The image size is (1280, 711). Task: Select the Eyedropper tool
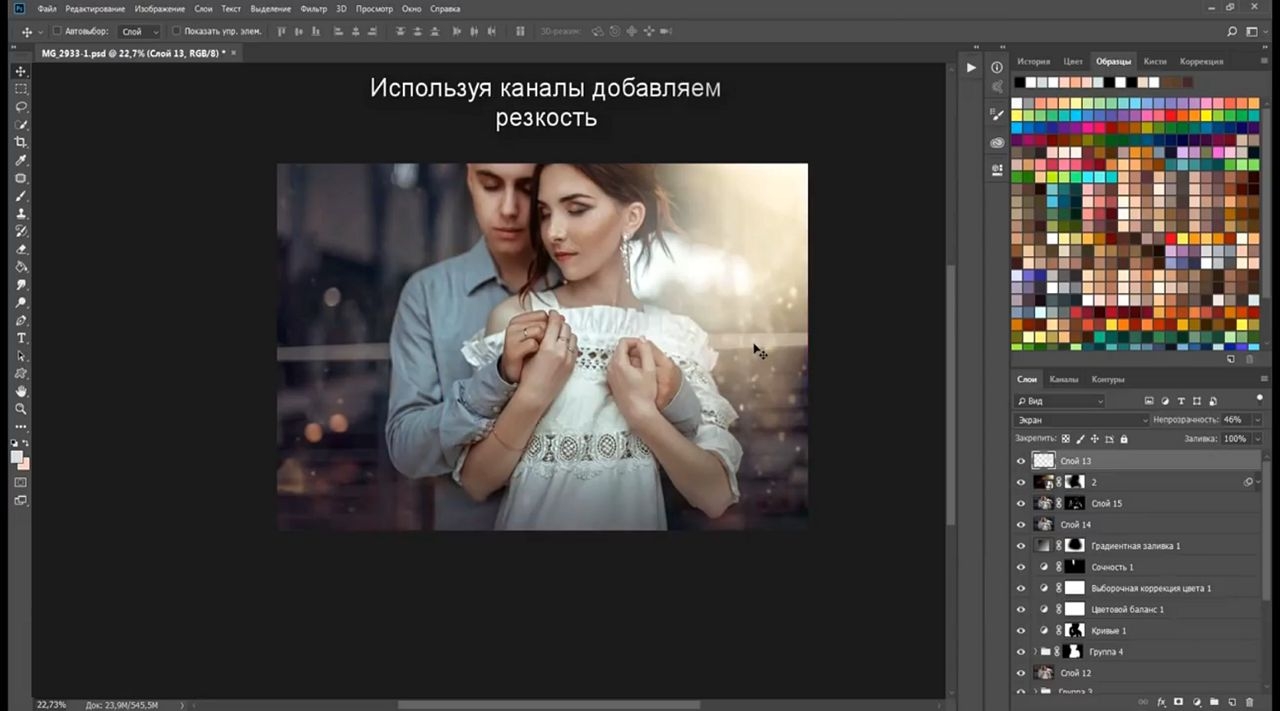(x=21, y=161)
